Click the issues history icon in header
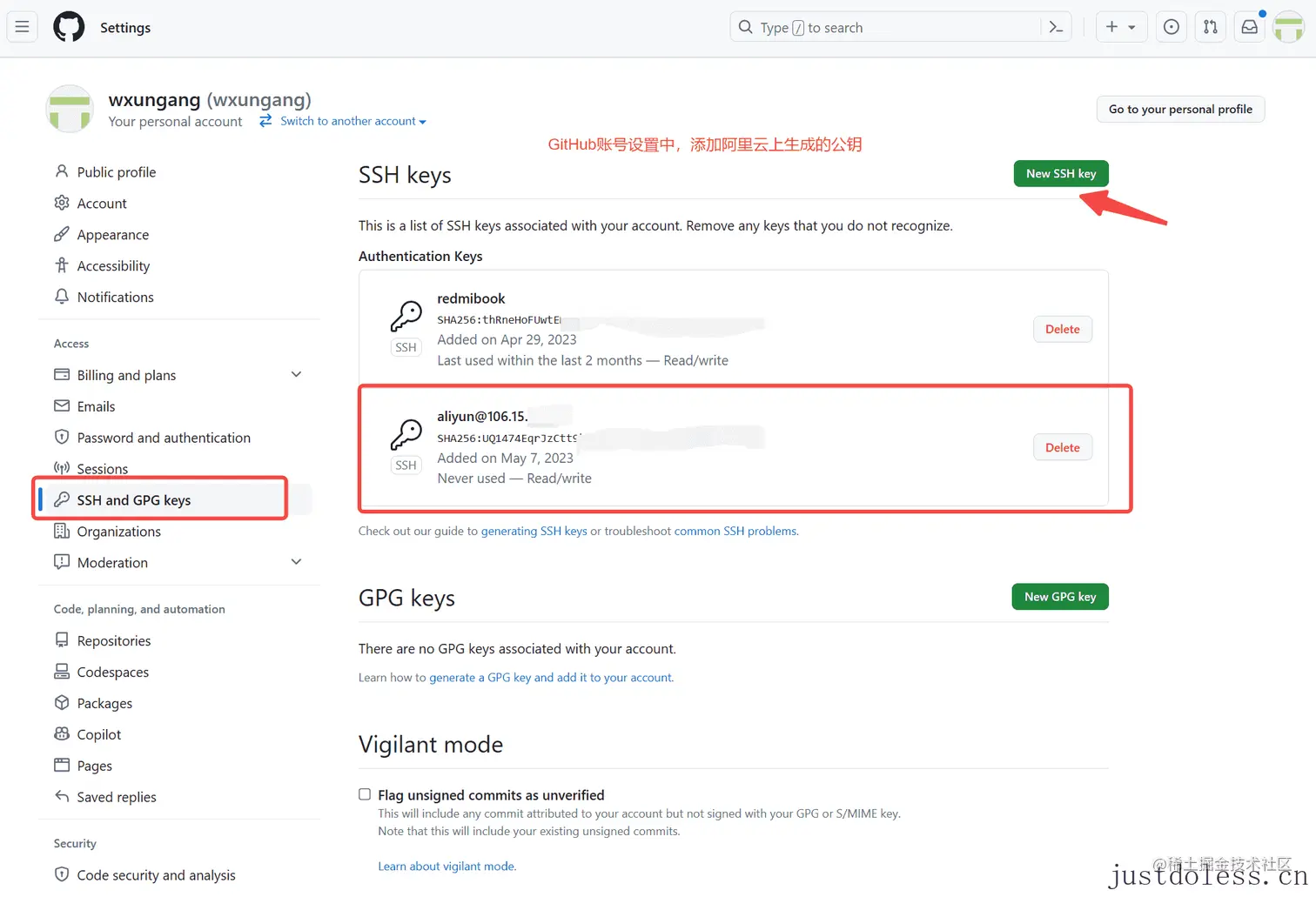 [1171, 26]
